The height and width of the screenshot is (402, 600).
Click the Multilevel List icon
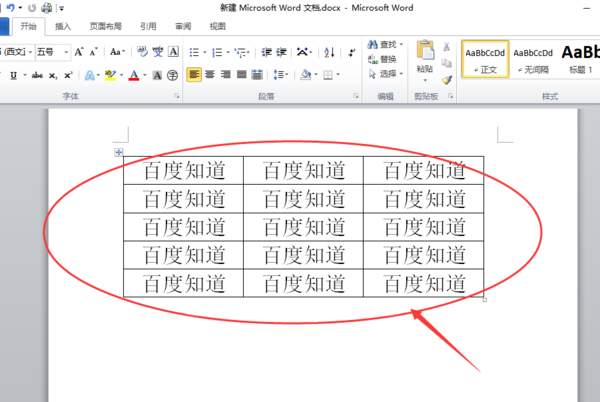pos(240,52)
